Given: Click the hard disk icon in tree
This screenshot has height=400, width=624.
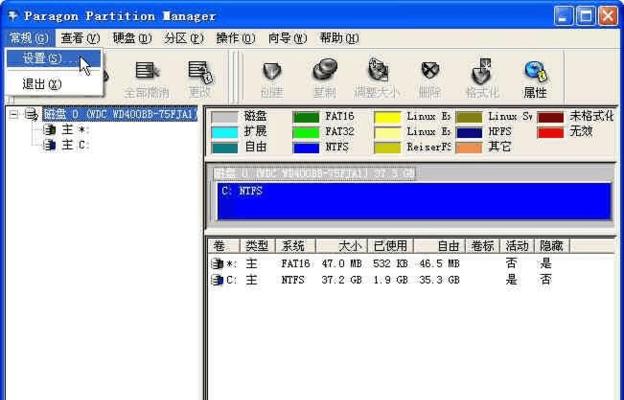Looking at the screenshot, I should [31, 115].
